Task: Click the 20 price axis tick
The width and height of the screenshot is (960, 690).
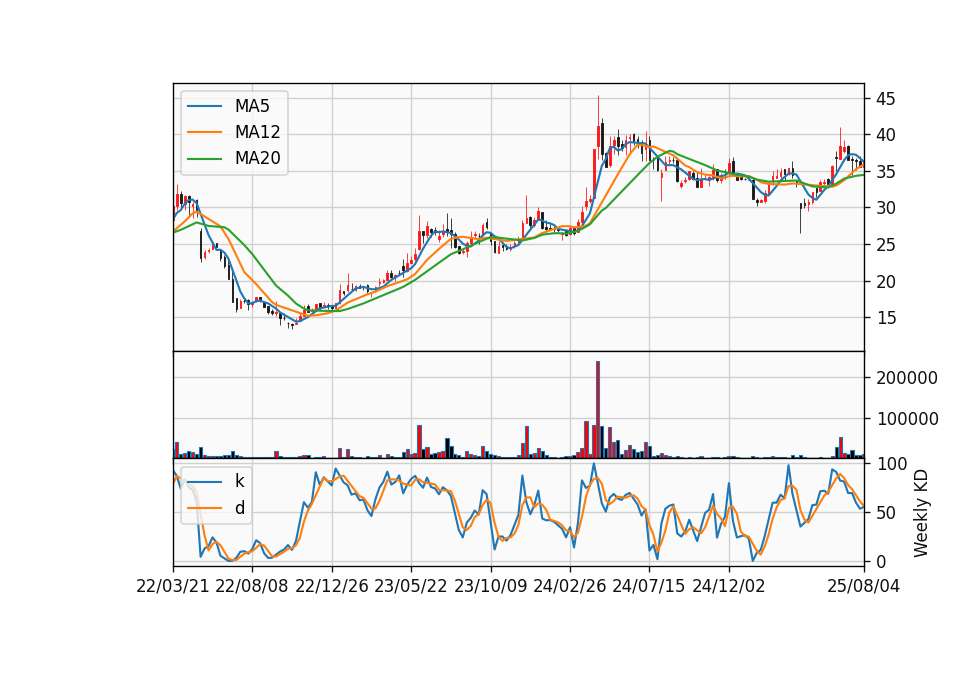Action: click(x=885, y=282)
